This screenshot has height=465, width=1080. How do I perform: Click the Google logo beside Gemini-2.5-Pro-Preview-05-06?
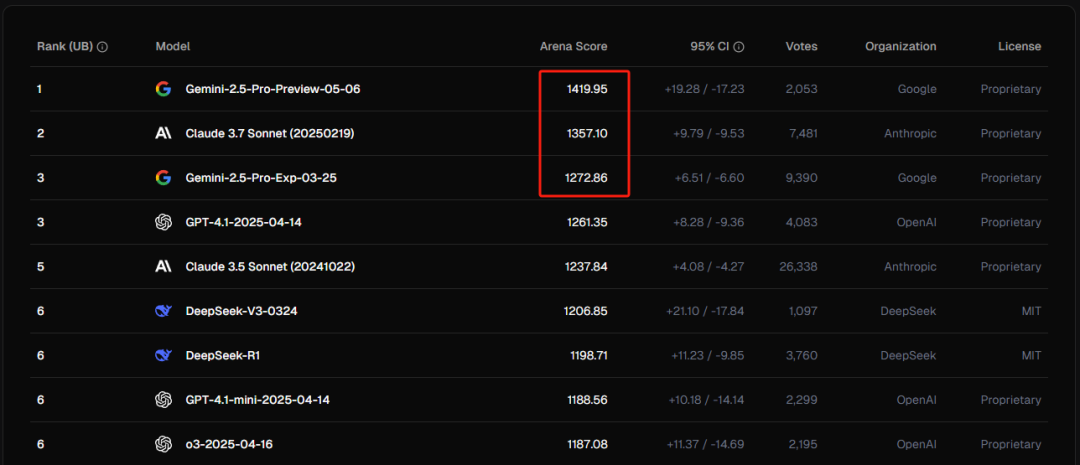[x=163, y=89]
